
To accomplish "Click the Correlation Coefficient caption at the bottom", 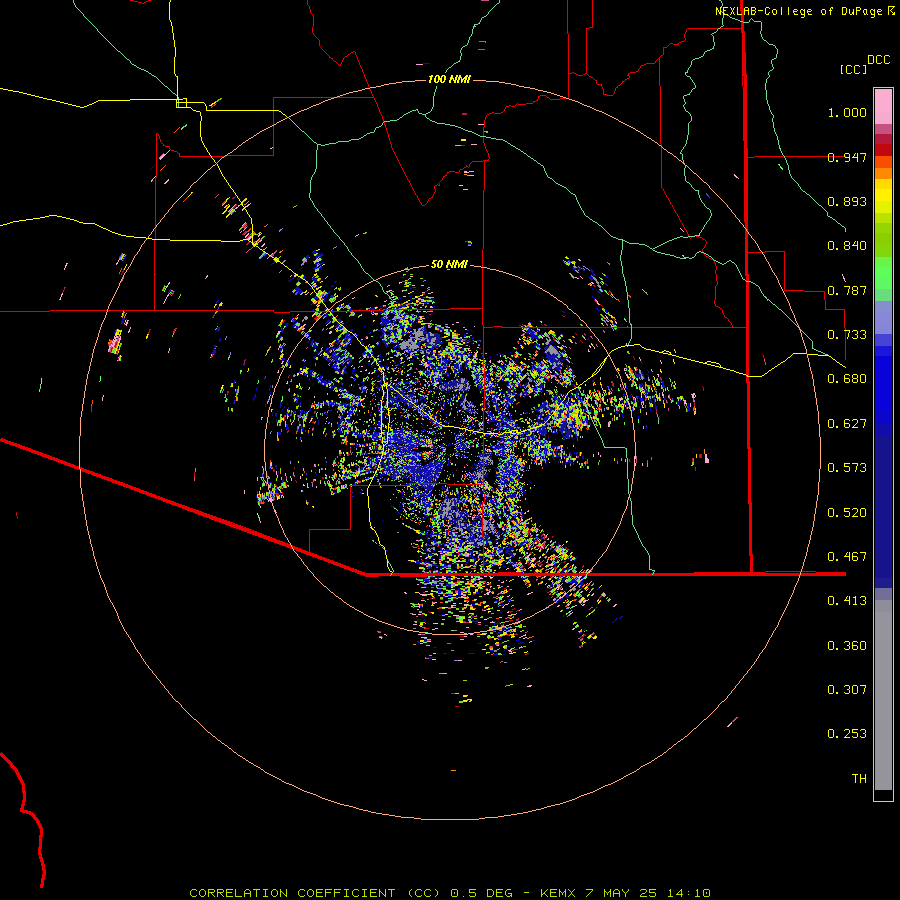I will (x=450, y=893).
